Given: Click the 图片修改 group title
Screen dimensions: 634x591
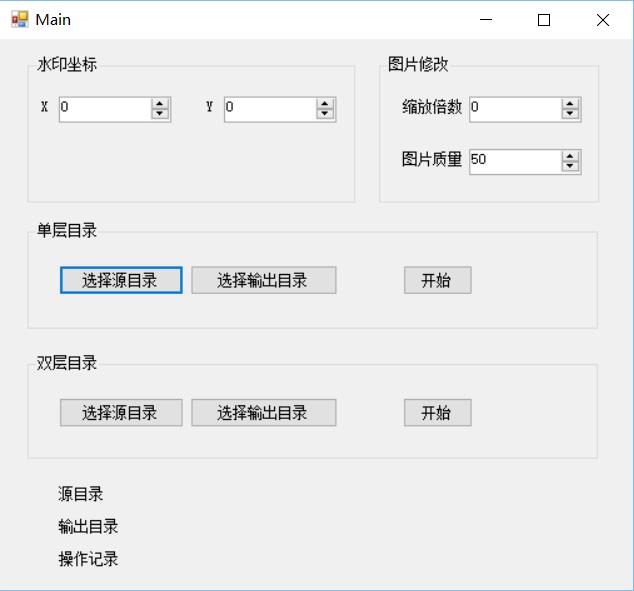Looking at the screenshot, I should pos(418,64).
